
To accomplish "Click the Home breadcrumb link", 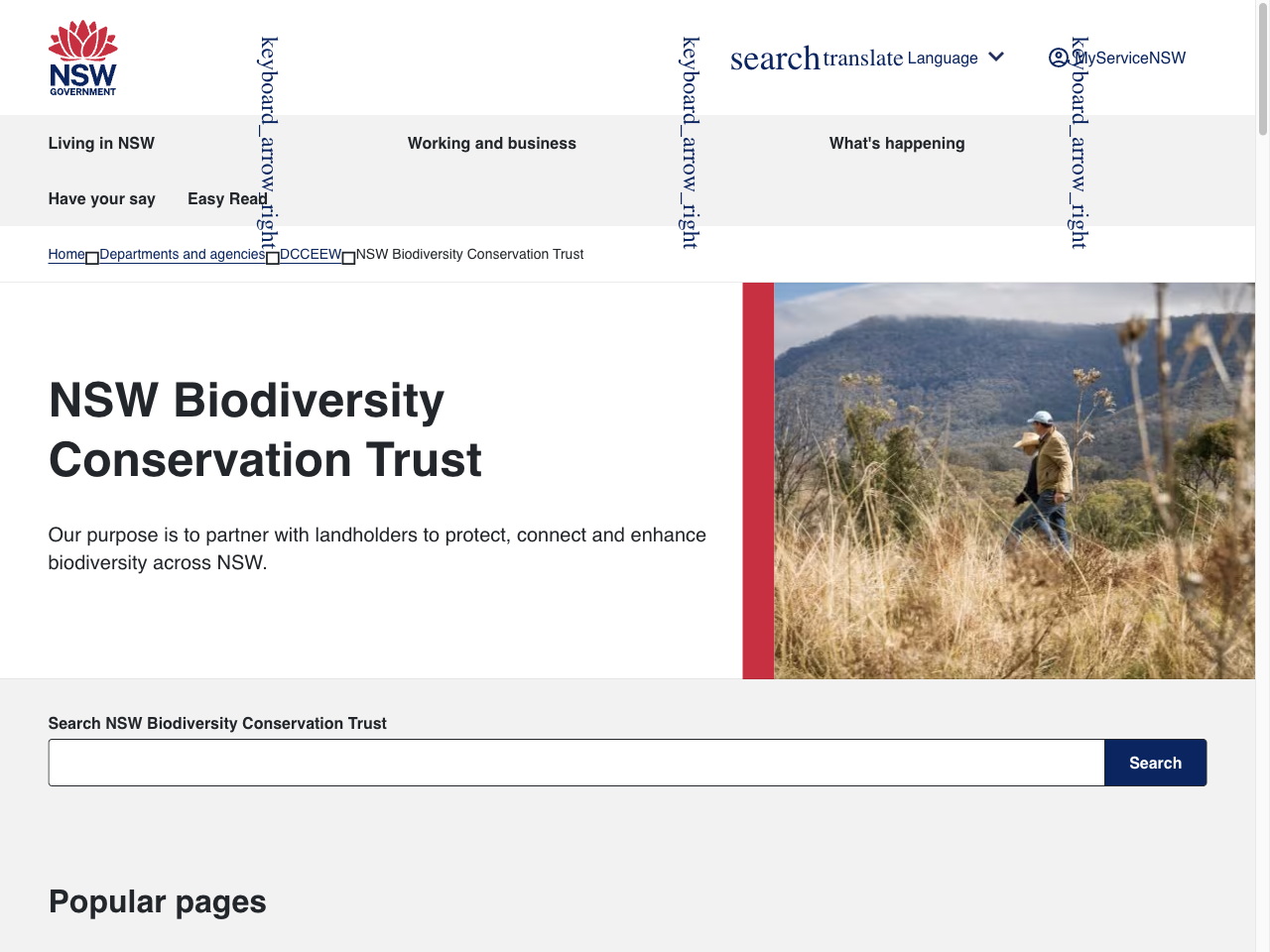I will coord(65,254).
